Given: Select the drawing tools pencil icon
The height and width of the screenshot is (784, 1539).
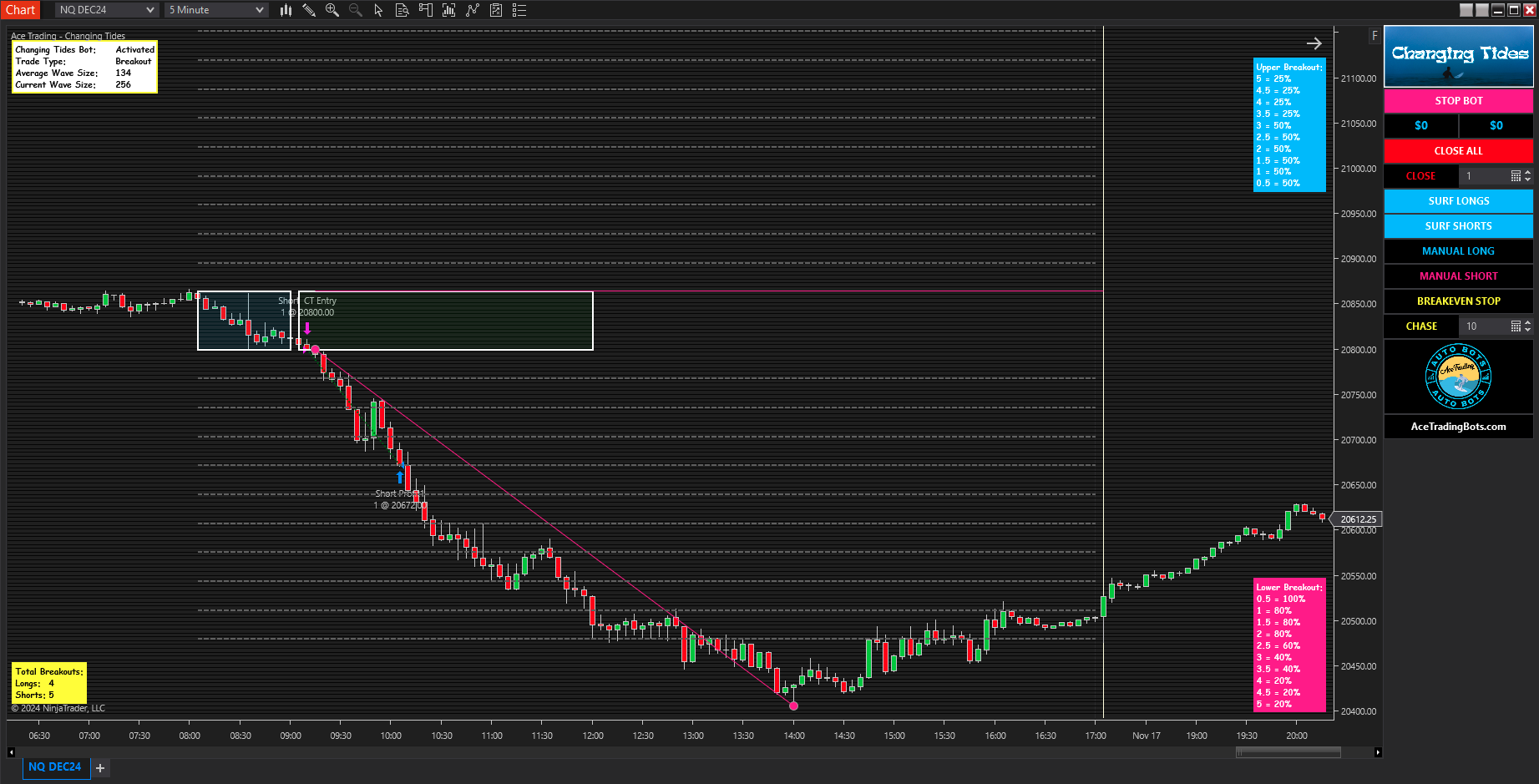Looking at the screenshot, I should click(309, 10).
